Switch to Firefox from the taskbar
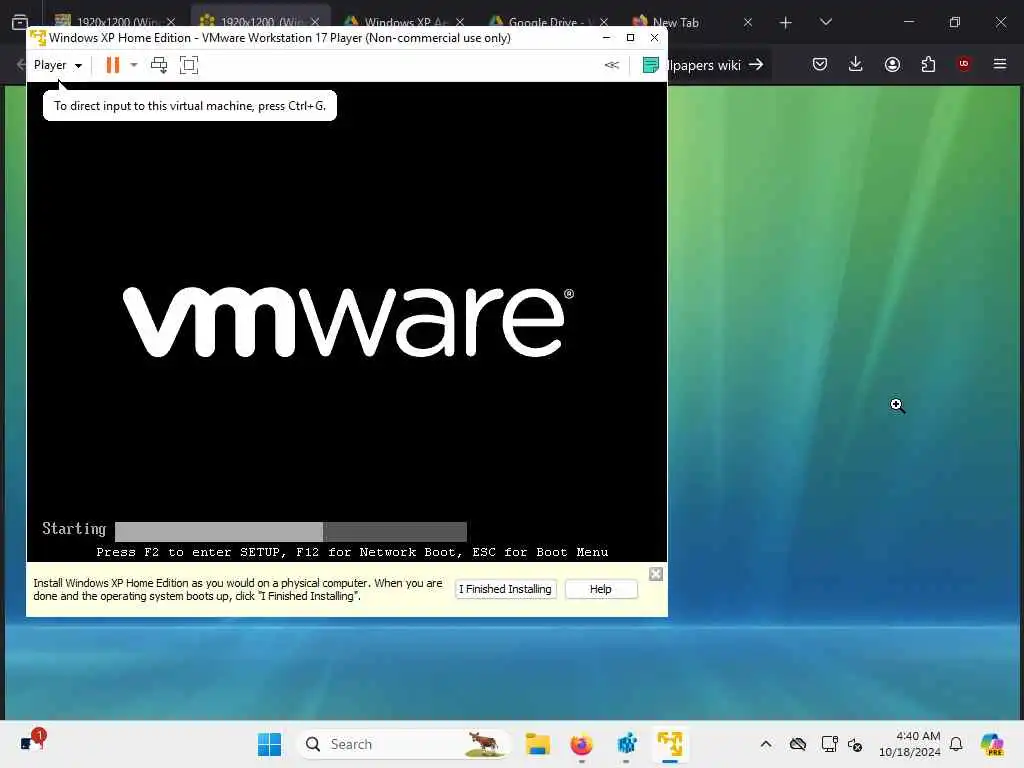 coord(581,744)
